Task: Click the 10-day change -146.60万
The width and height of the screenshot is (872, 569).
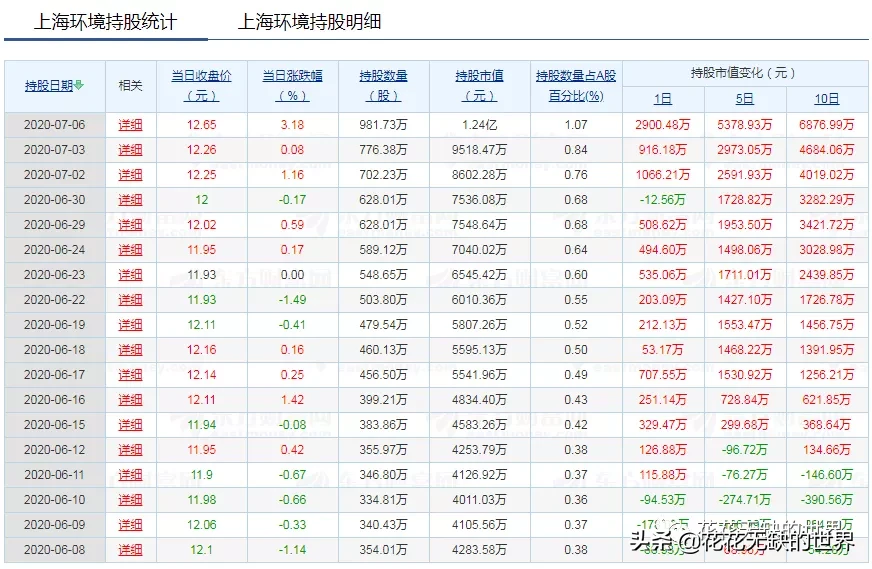Action: coord(827,475)
